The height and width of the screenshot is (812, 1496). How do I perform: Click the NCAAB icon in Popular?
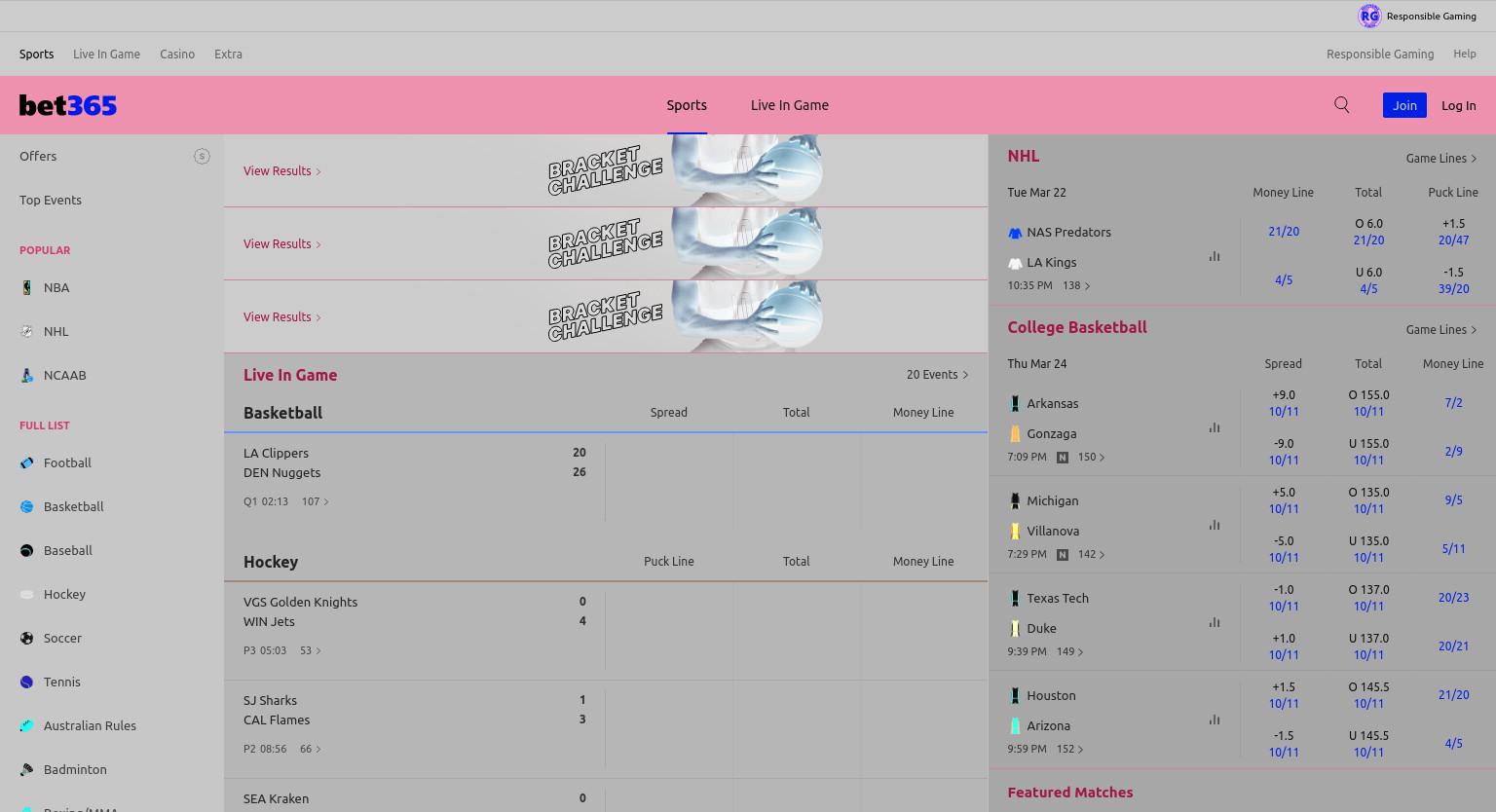pos(27,375)
